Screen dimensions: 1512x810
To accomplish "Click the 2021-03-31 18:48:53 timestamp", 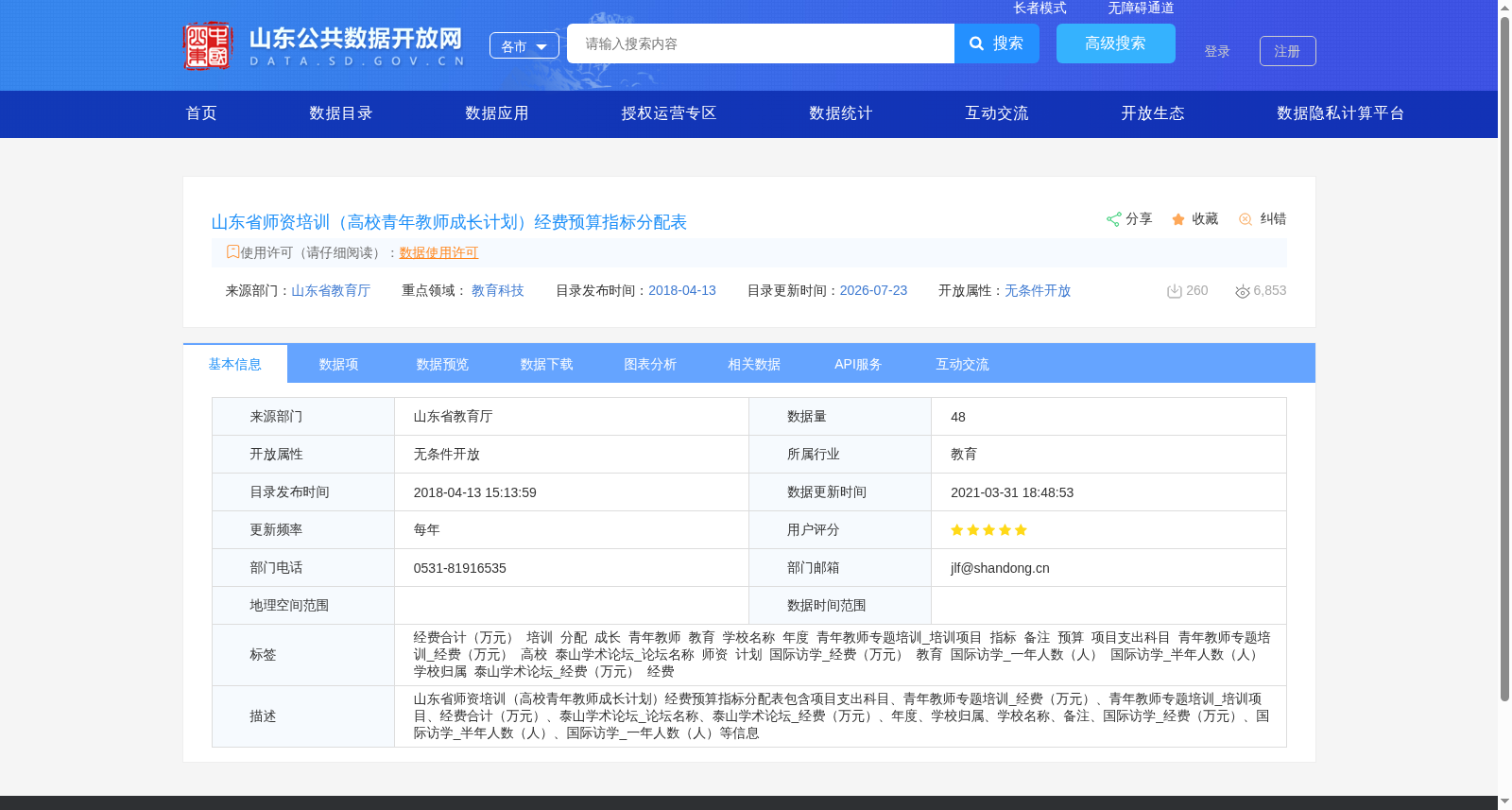I will (1012, 492).
